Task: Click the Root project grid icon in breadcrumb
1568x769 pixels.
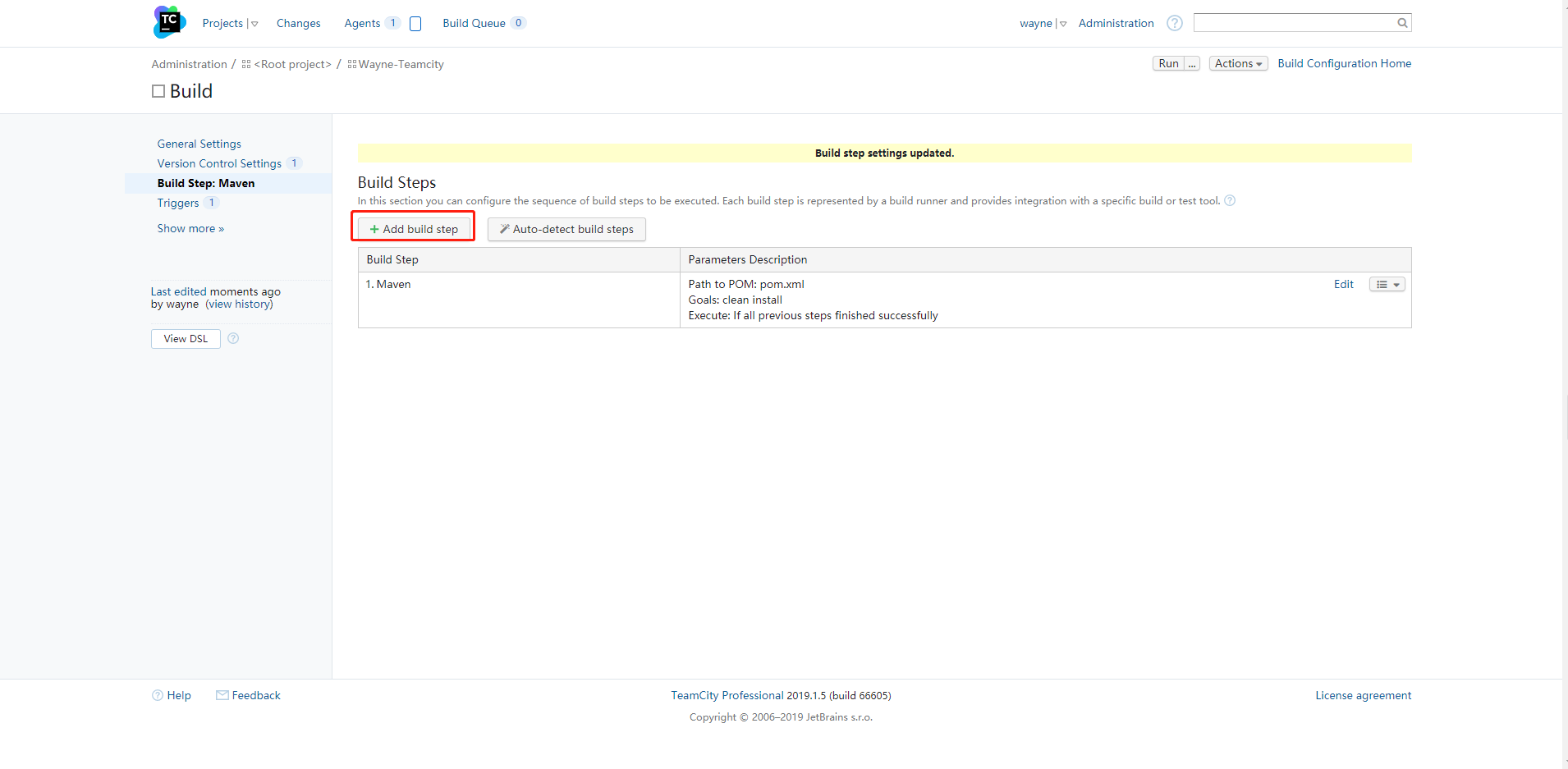Action: (246, 64)
